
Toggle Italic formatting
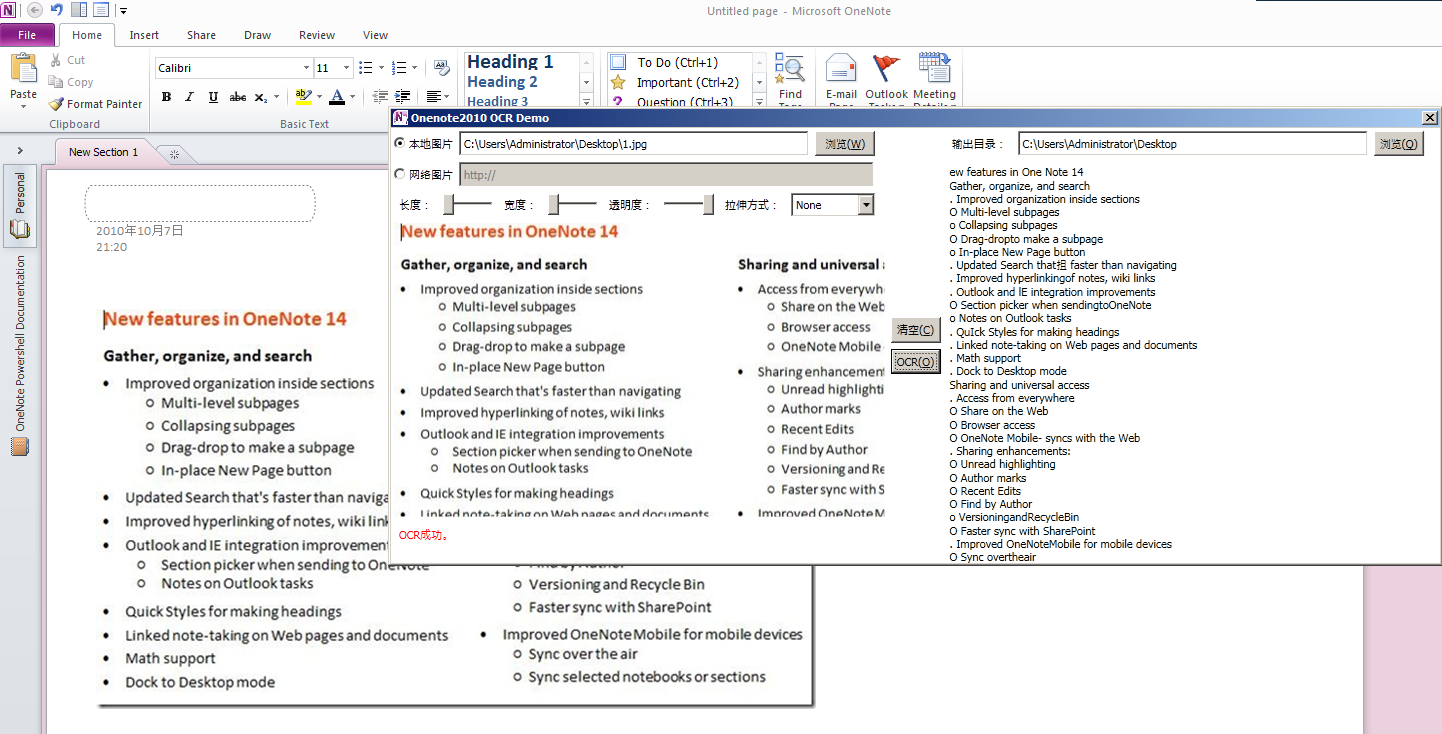pyautogui.click(x=189, y=97)
